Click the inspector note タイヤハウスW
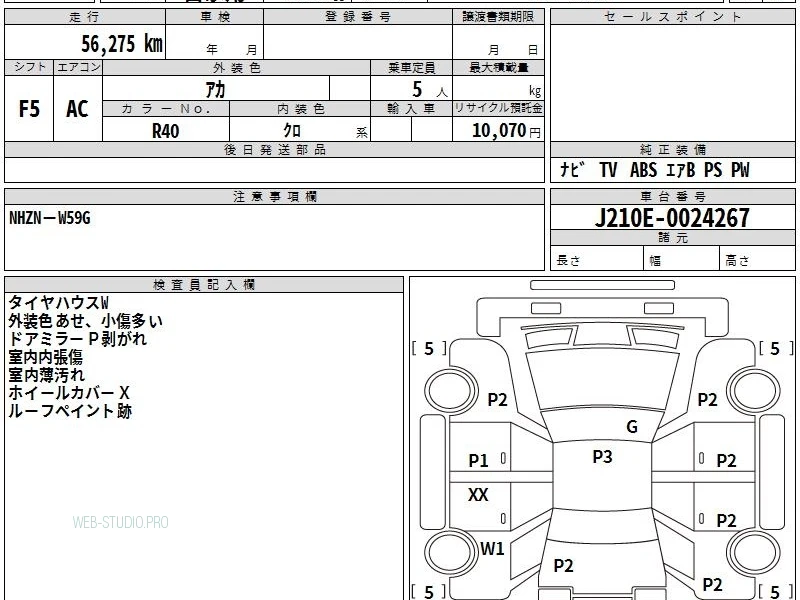The image size is (800, 600). [x=59, y=303]
